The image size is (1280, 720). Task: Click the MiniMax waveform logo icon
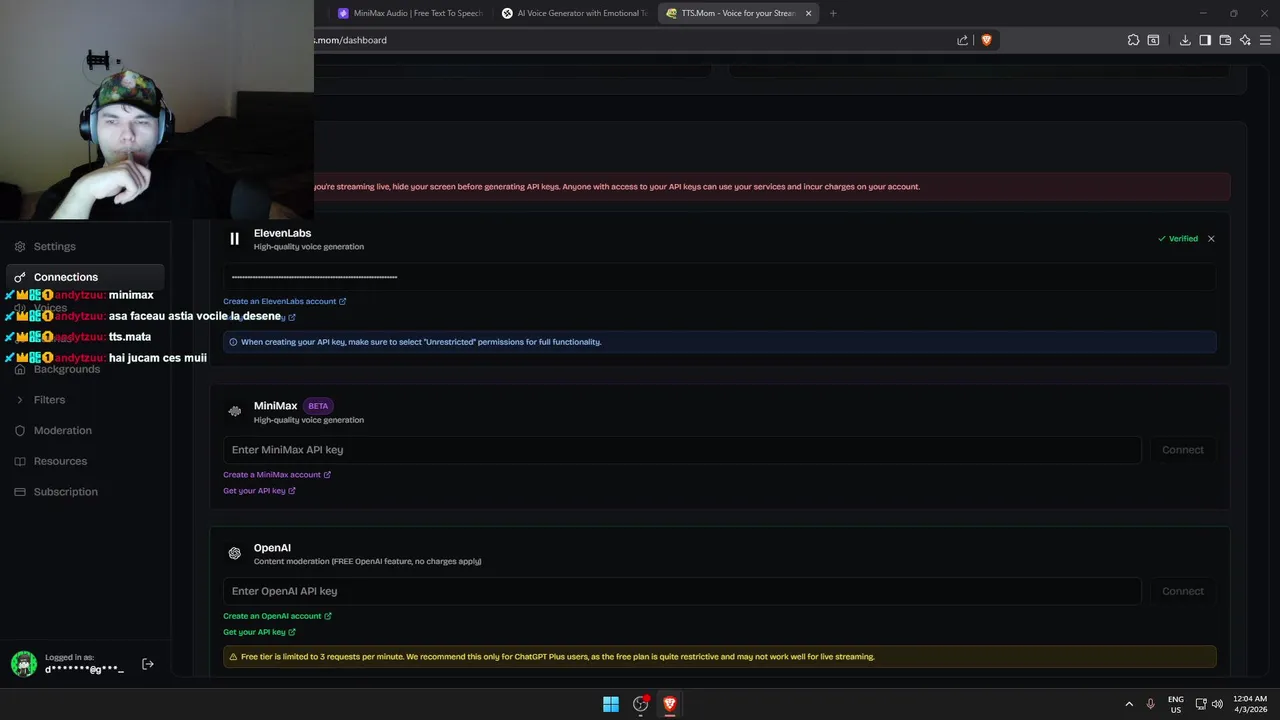pos(234,411)
